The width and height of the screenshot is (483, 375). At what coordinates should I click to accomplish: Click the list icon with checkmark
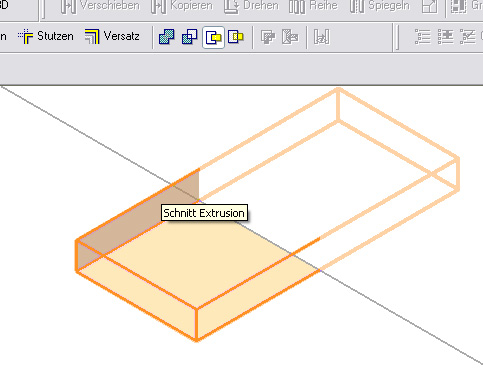pos(468,37)
